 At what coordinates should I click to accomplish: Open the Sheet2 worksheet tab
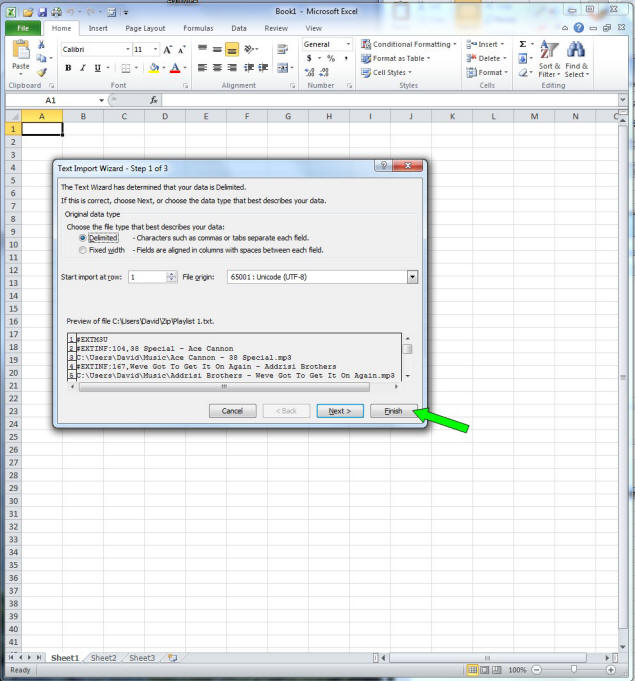tap(103, 658)
